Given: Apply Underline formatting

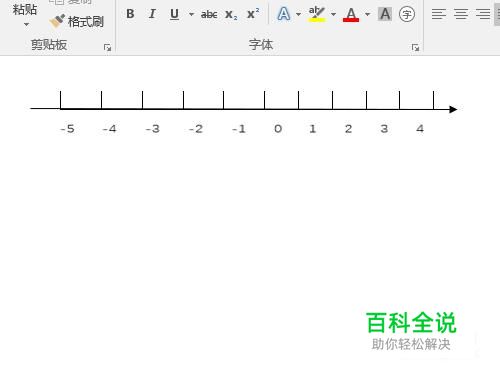Looking at the screenshot, I should (x=174, y=14).
